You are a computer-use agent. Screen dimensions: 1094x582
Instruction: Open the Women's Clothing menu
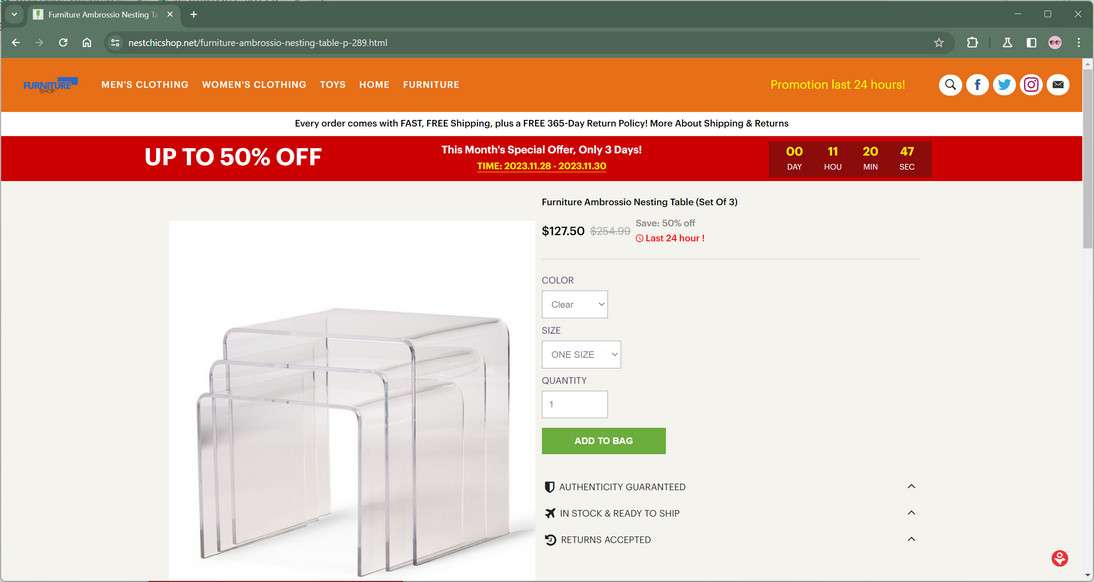[x=254, y=84]
